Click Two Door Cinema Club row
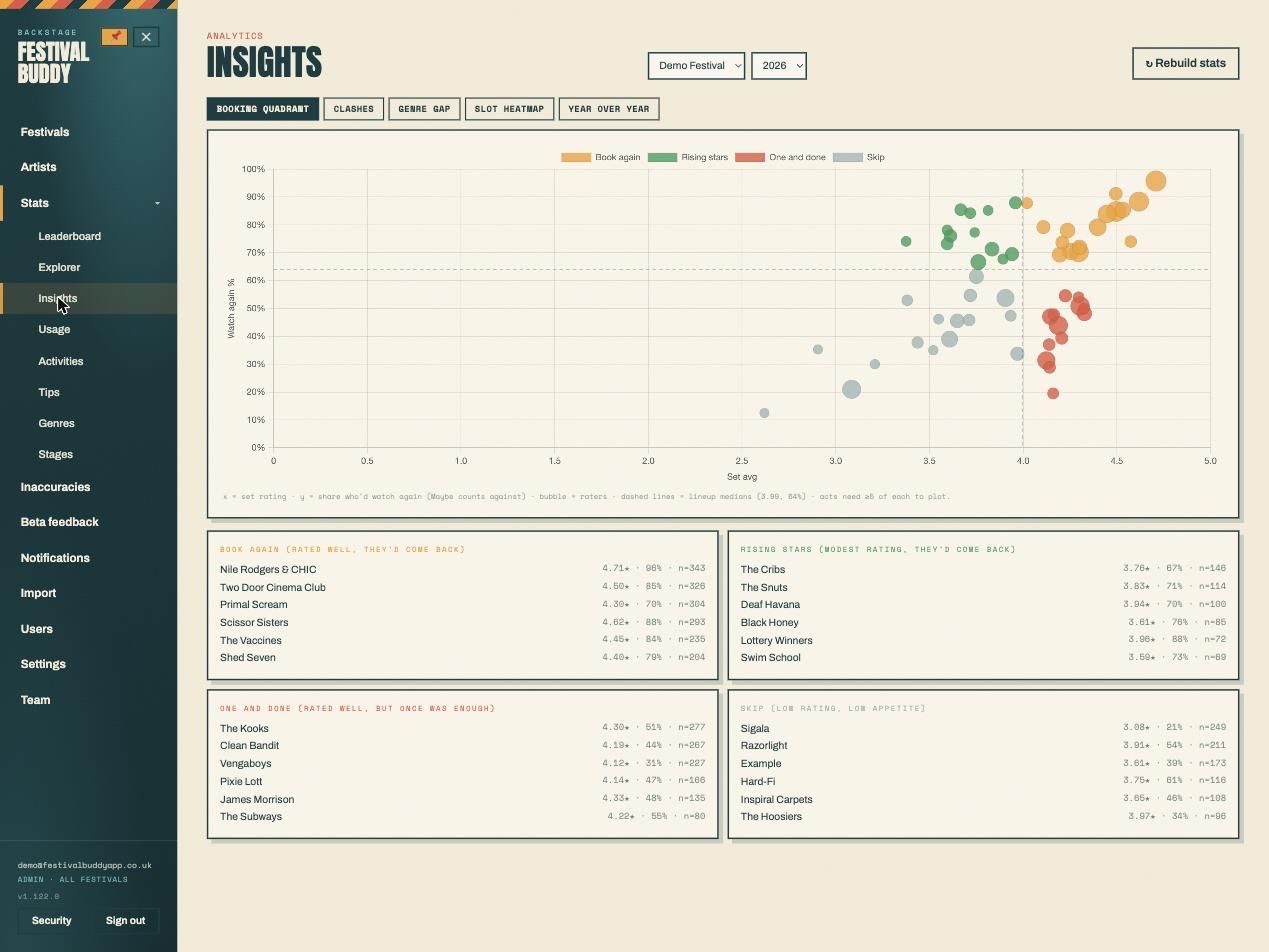Image resolution: width=1269 pixels, height=952 pixels. 462,587
